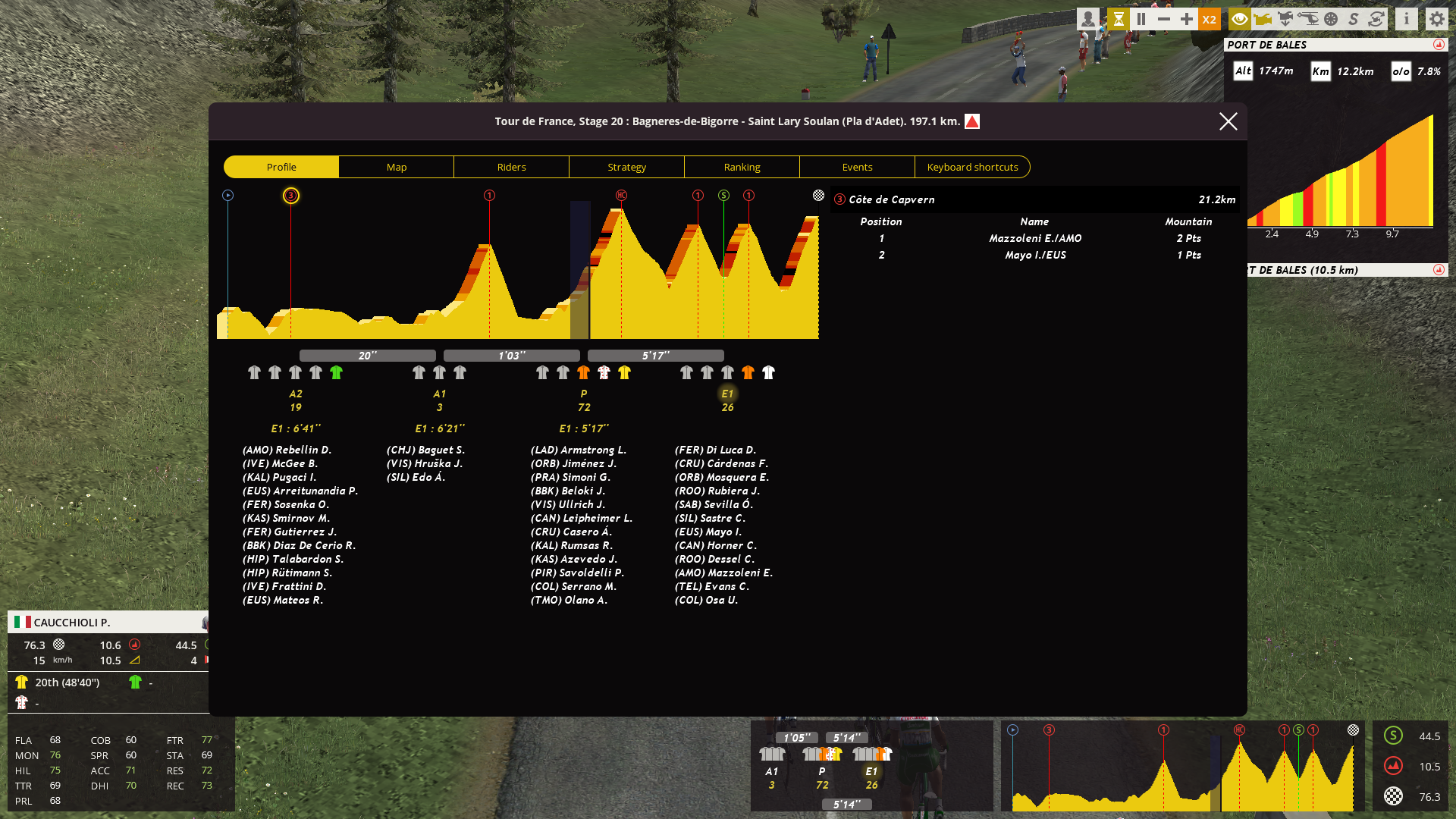Select rider Ullrich J. in peloton list
The width and height of the screenshot is (1456, 819).
click(568, 504)
